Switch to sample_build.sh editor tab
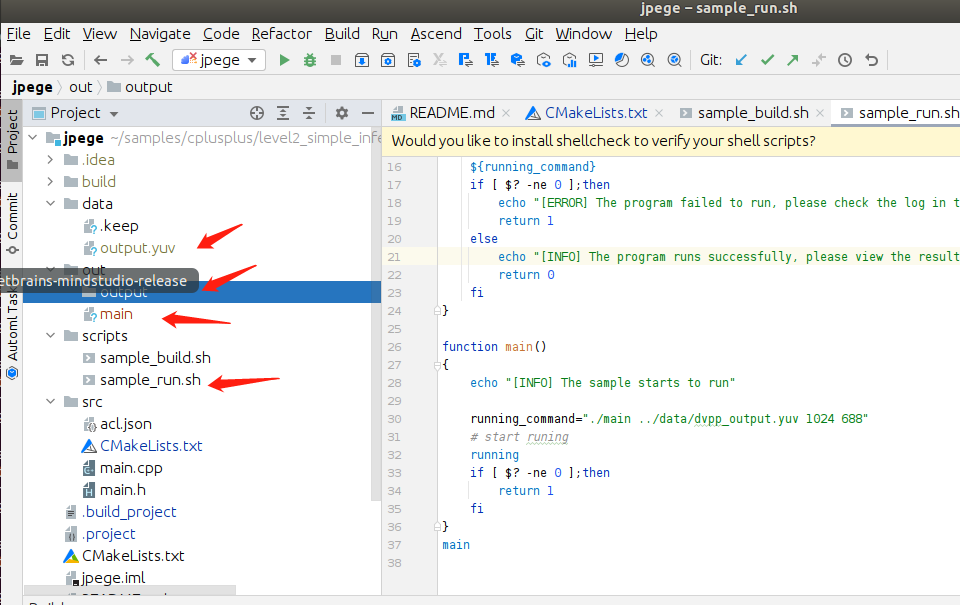The width and height of the screenshot is (960, 605). coord(753,113)
